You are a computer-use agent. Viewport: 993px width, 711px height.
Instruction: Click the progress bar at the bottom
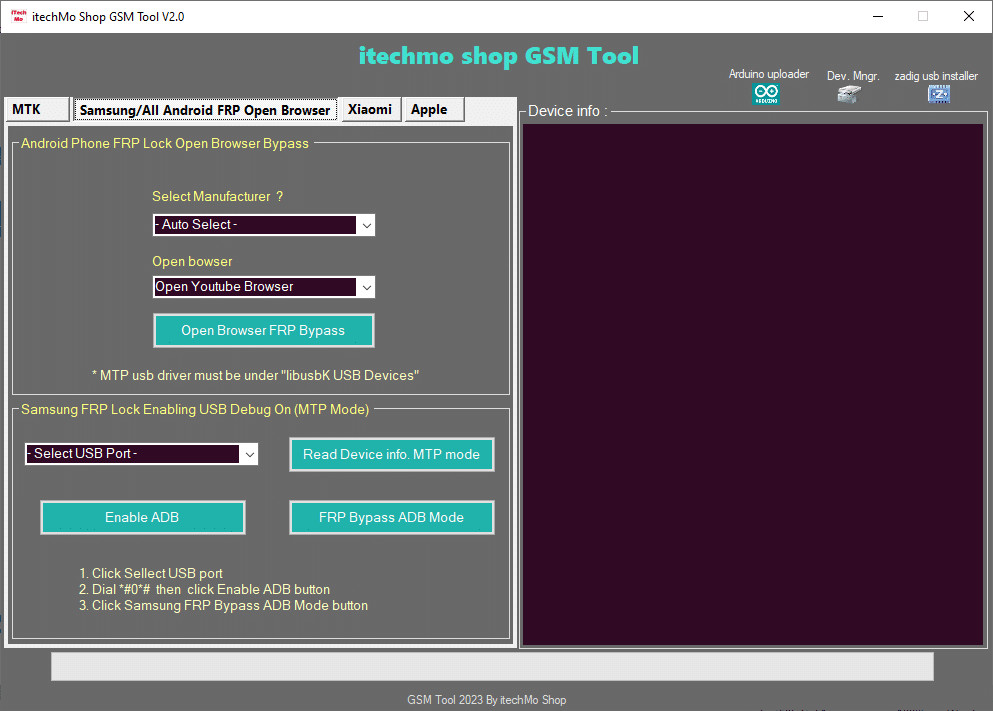pos(492,666)
